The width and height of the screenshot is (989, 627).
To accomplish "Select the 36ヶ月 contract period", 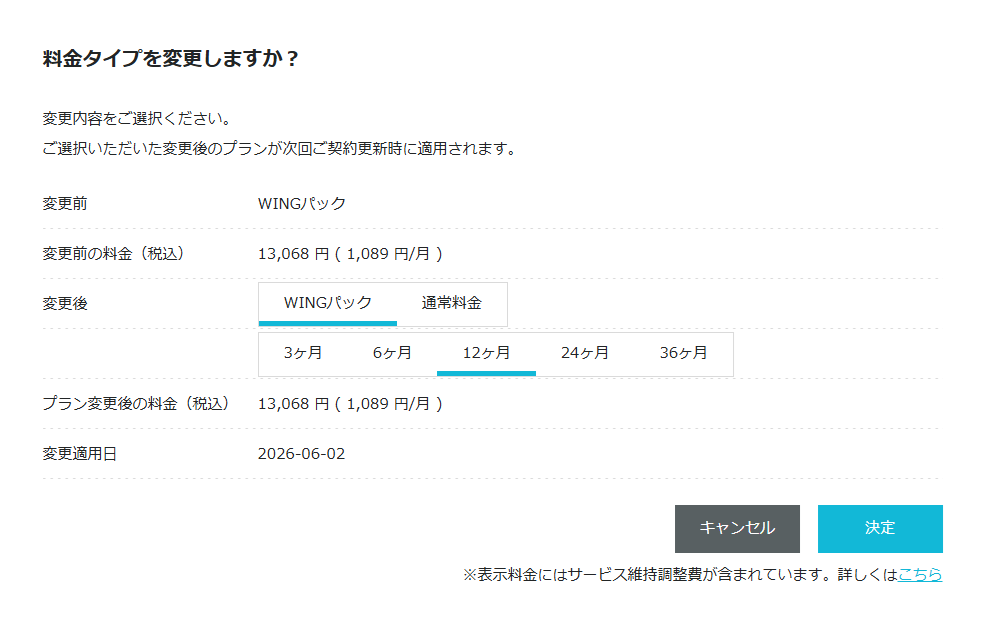I will click(x=683, y=353).
